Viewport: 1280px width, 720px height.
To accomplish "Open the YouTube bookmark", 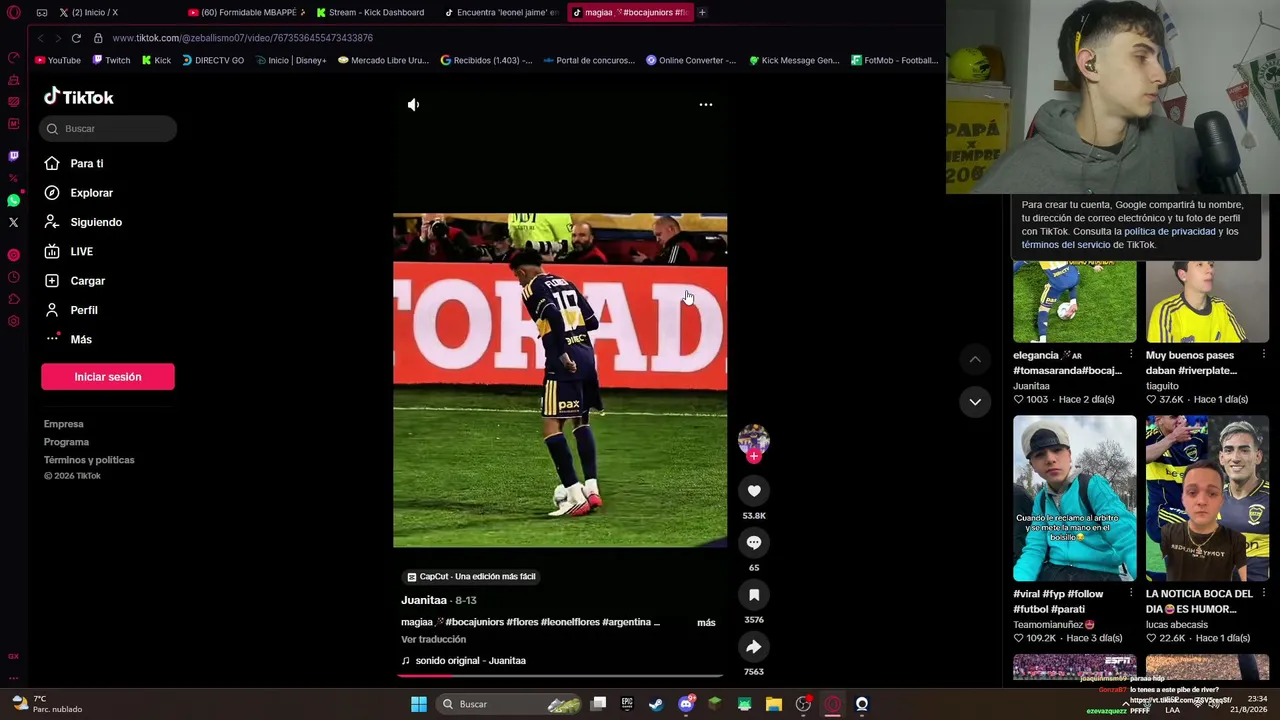I will coord(58,60).
